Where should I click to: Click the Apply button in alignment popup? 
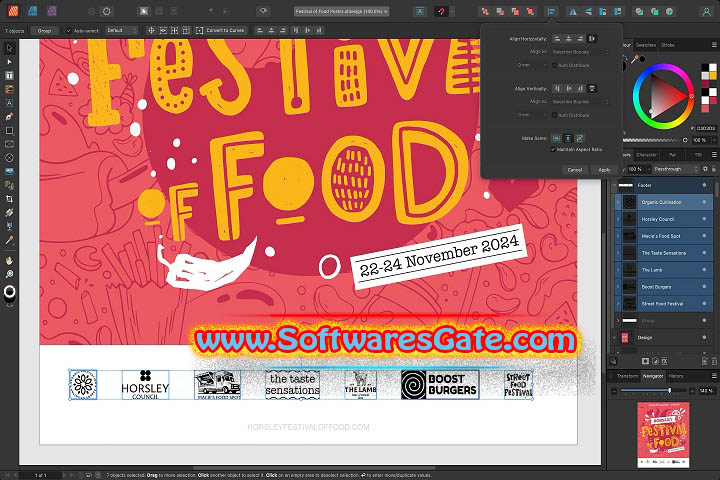point(604,170)
